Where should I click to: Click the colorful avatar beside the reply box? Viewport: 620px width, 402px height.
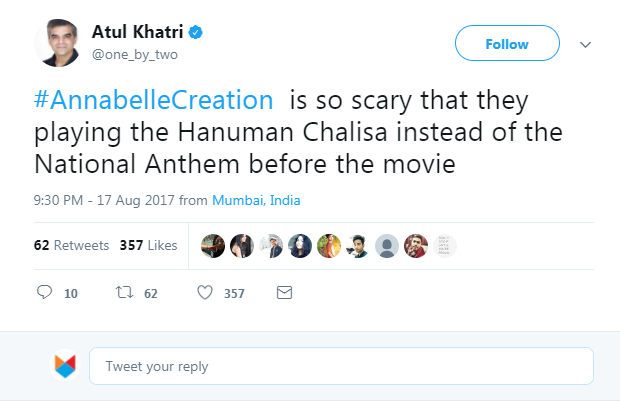pyautogui.click(x=65, y=365)
